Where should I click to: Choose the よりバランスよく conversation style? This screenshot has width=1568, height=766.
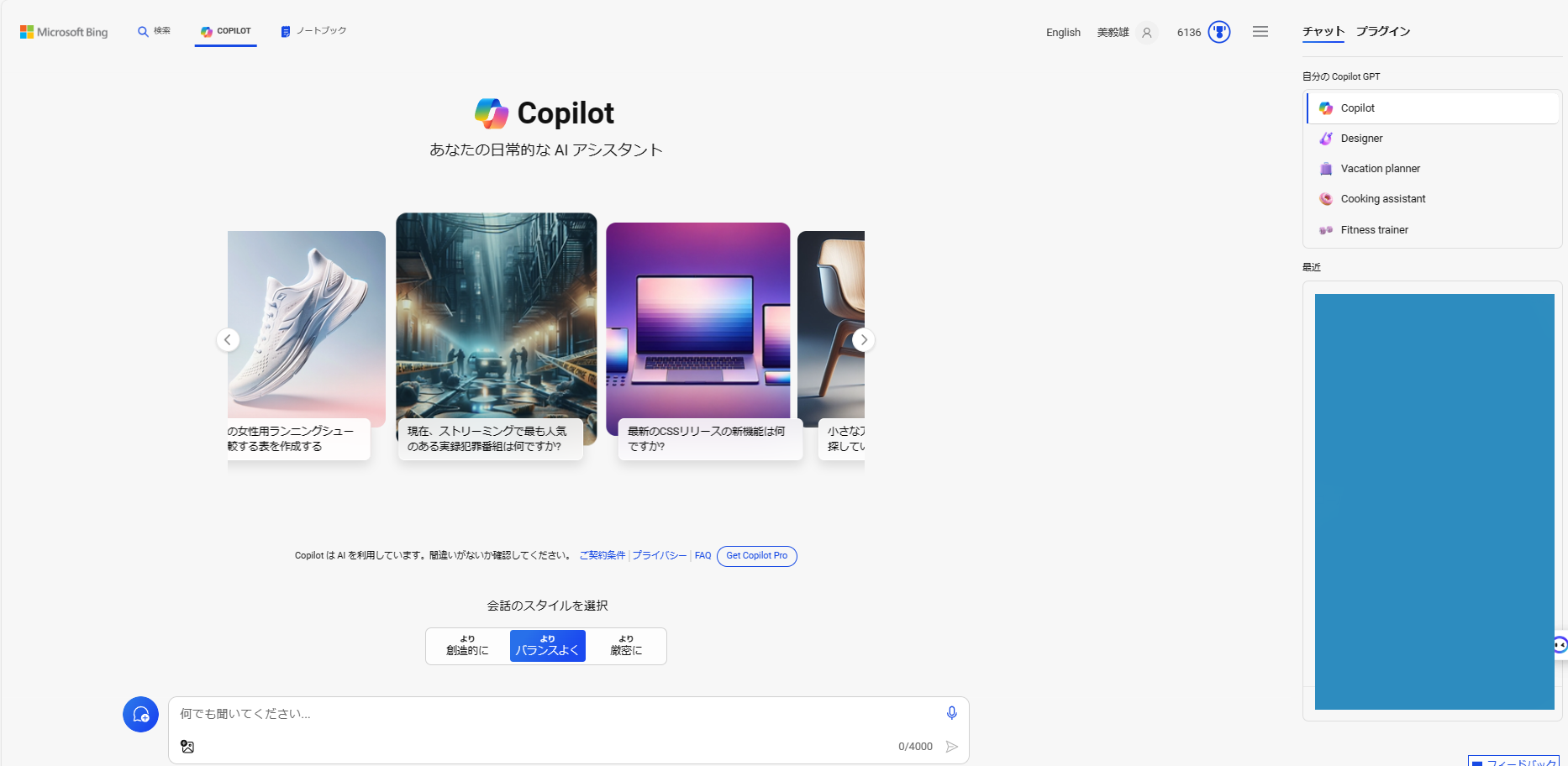coord(547,646)
